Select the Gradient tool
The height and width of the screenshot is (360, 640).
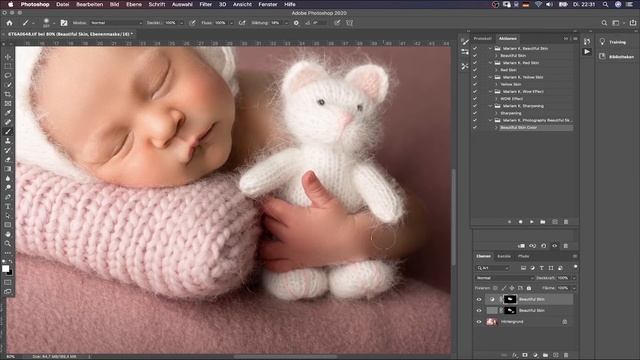click(8, 169)
